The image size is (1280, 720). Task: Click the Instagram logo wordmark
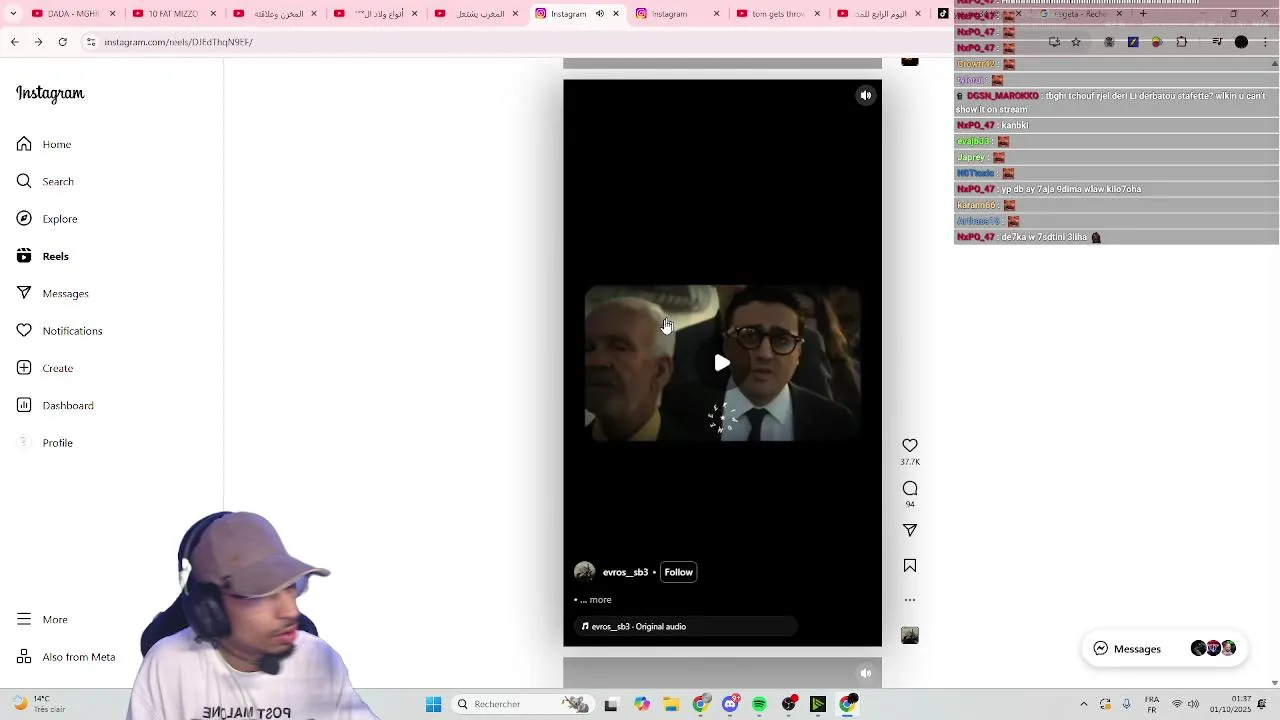[50, 93]
